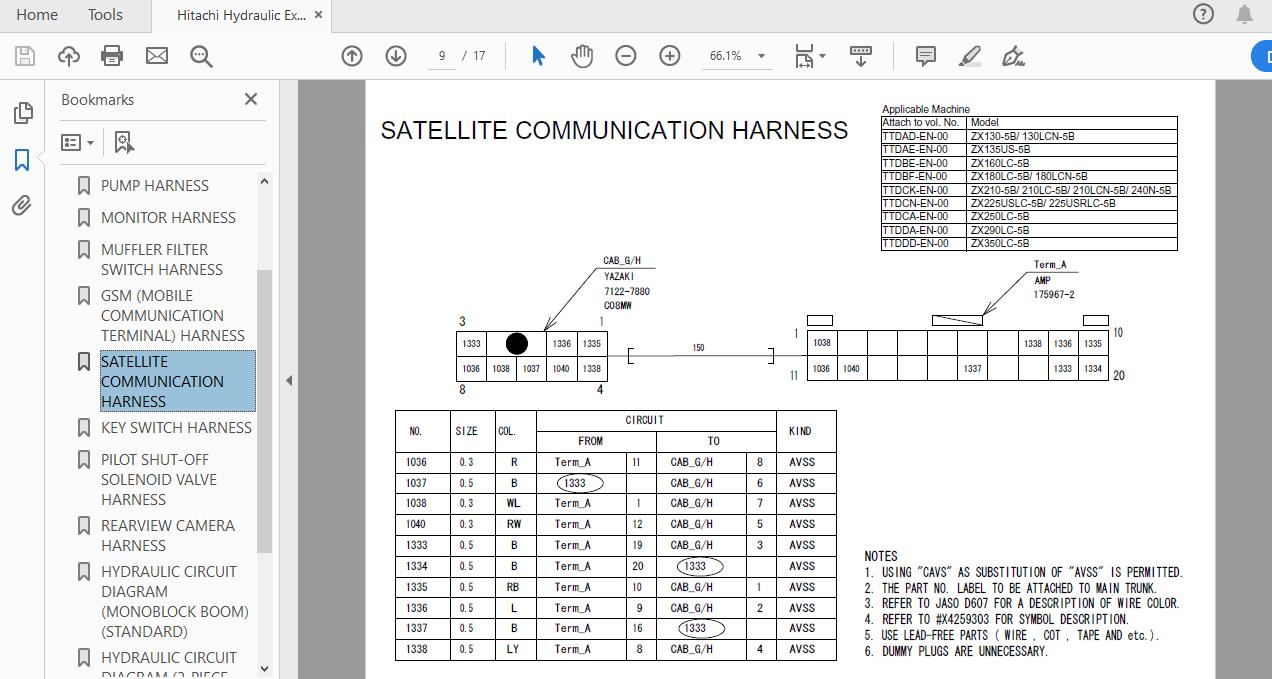
Task: Click the read mode keyboard icon
Action: pyautogui.click(x=861, y=56)
